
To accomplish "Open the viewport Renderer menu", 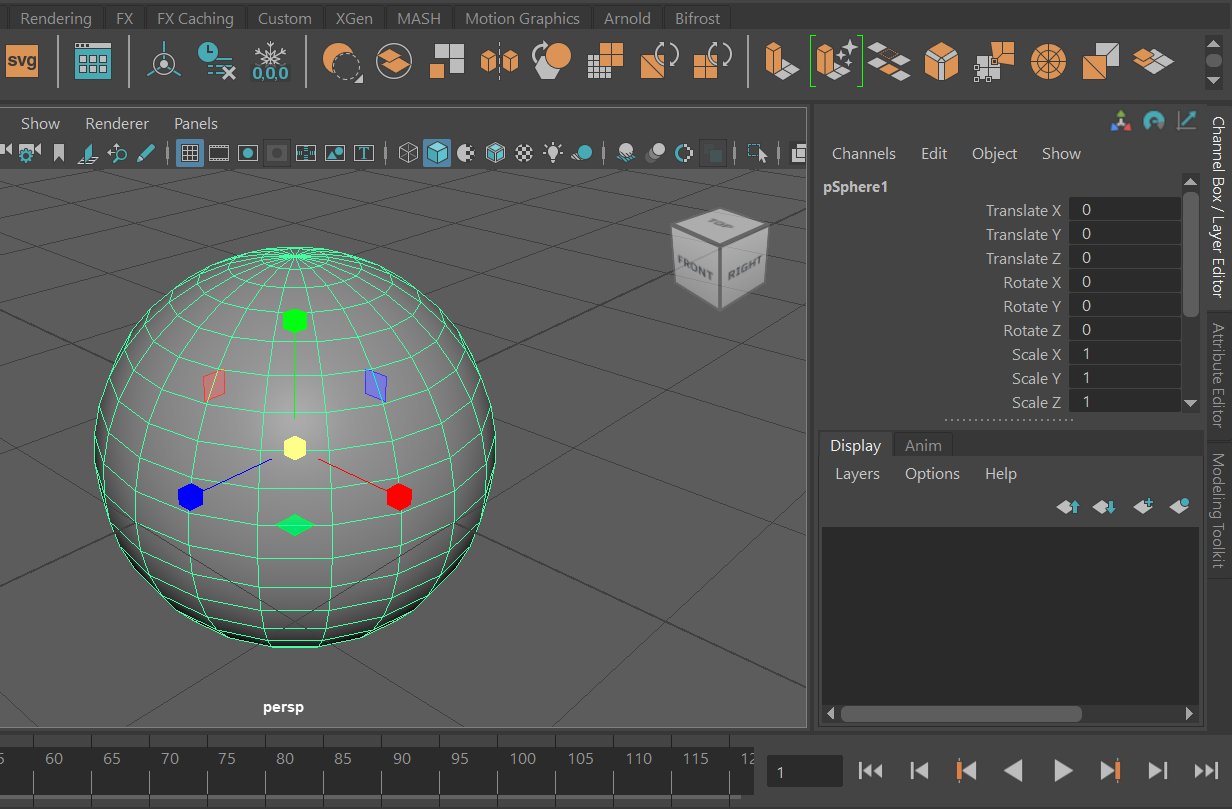I will [117, 124].
